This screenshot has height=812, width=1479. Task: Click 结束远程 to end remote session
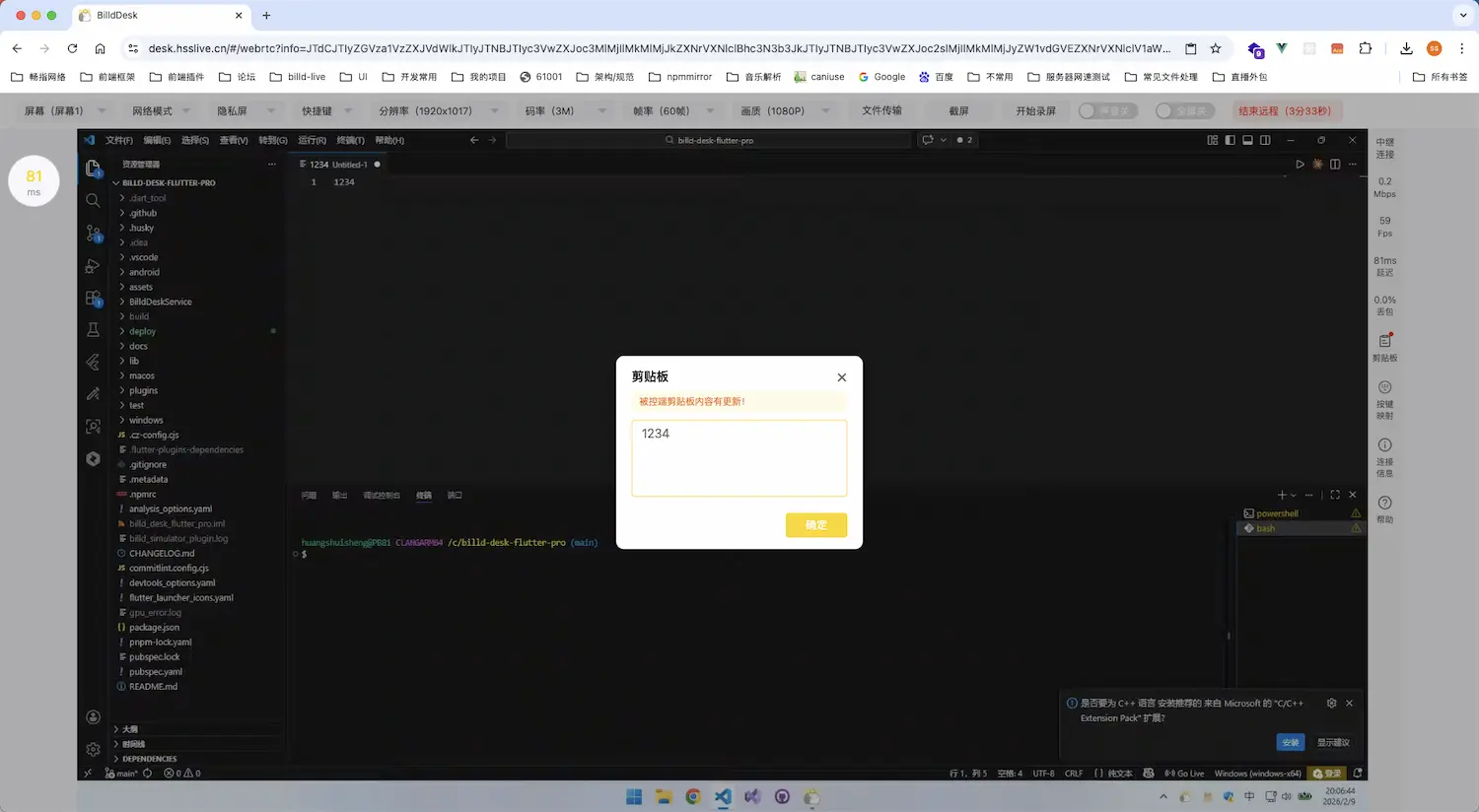1284,111
